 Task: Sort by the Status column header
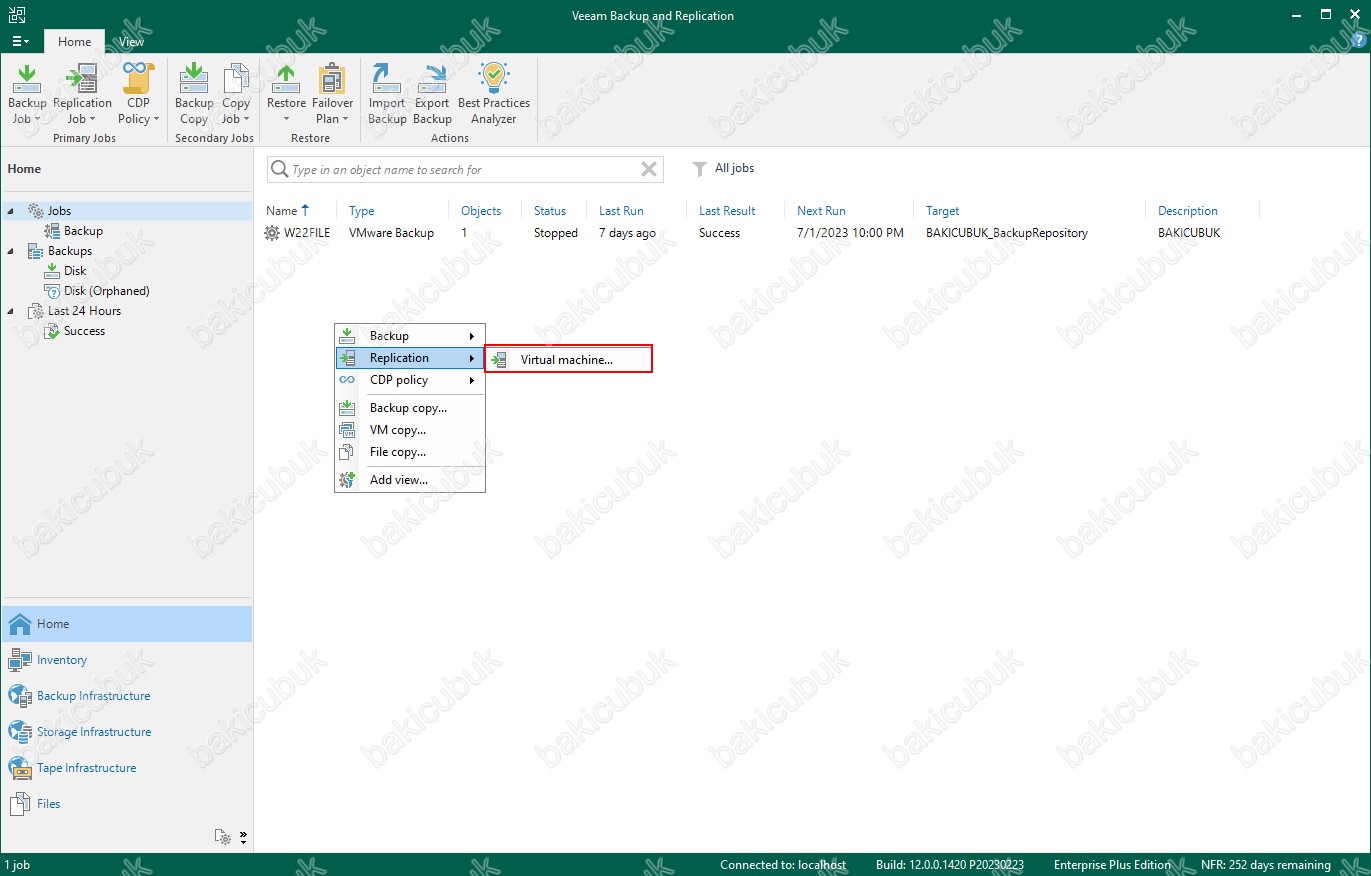(x=550, y=211)
